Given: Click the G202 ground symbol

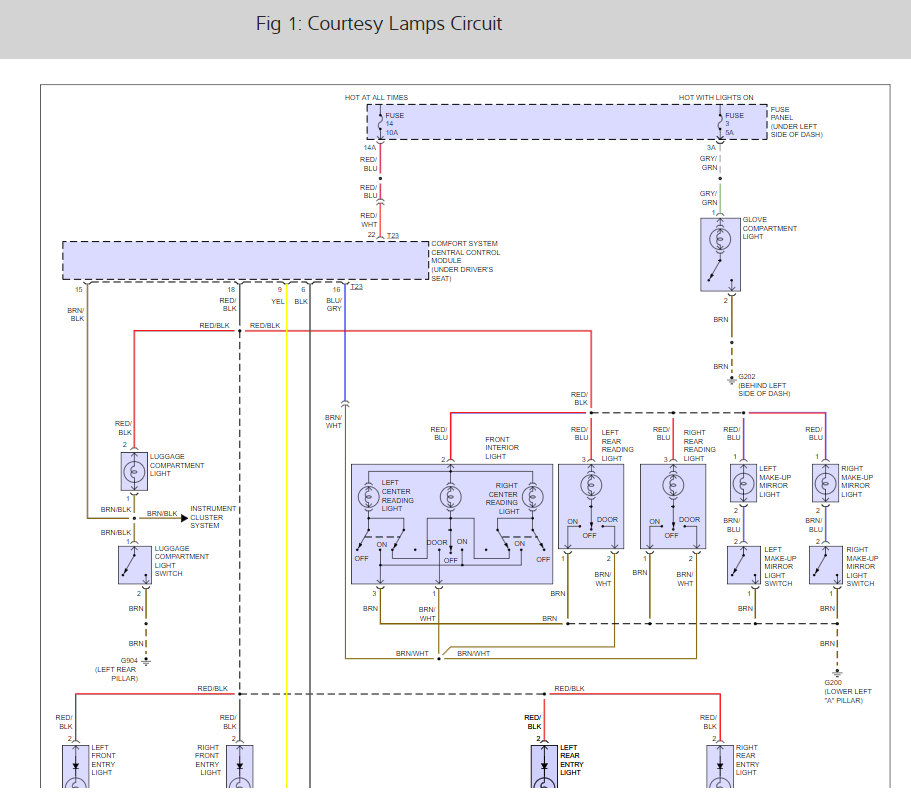Looking at the screenshot, I should tap(731, 381).
